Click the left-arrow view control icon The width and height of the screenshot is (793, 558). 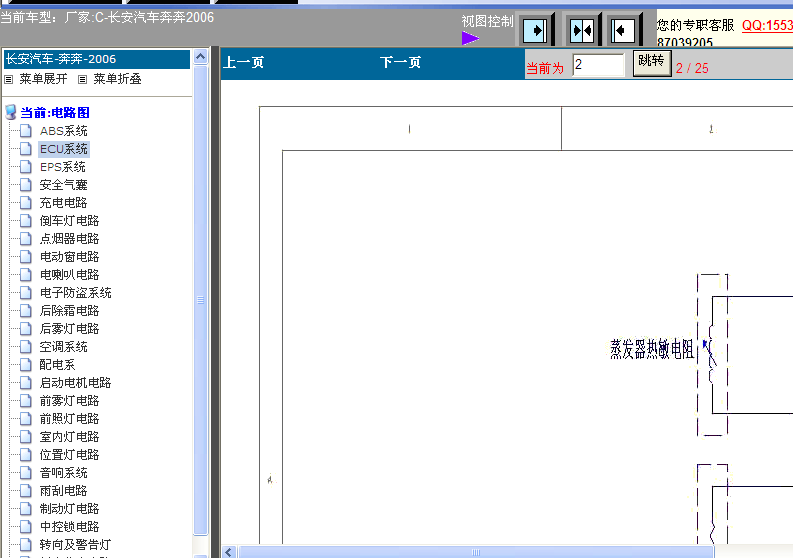[x=623, y=31]
